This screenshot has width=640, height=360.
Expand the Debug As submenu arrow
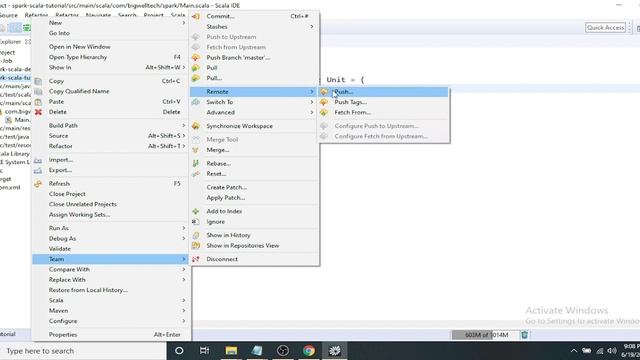184,238
